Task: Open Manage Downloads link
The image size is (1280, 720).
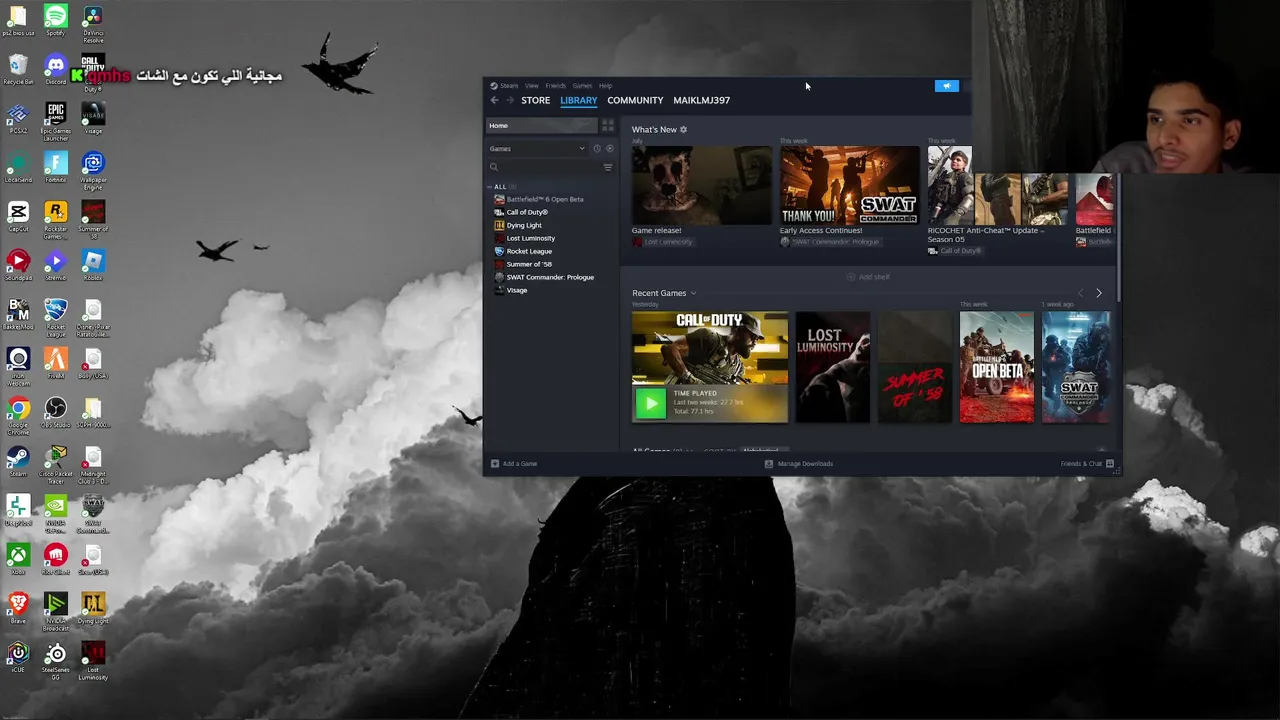Action: (805, 464)
